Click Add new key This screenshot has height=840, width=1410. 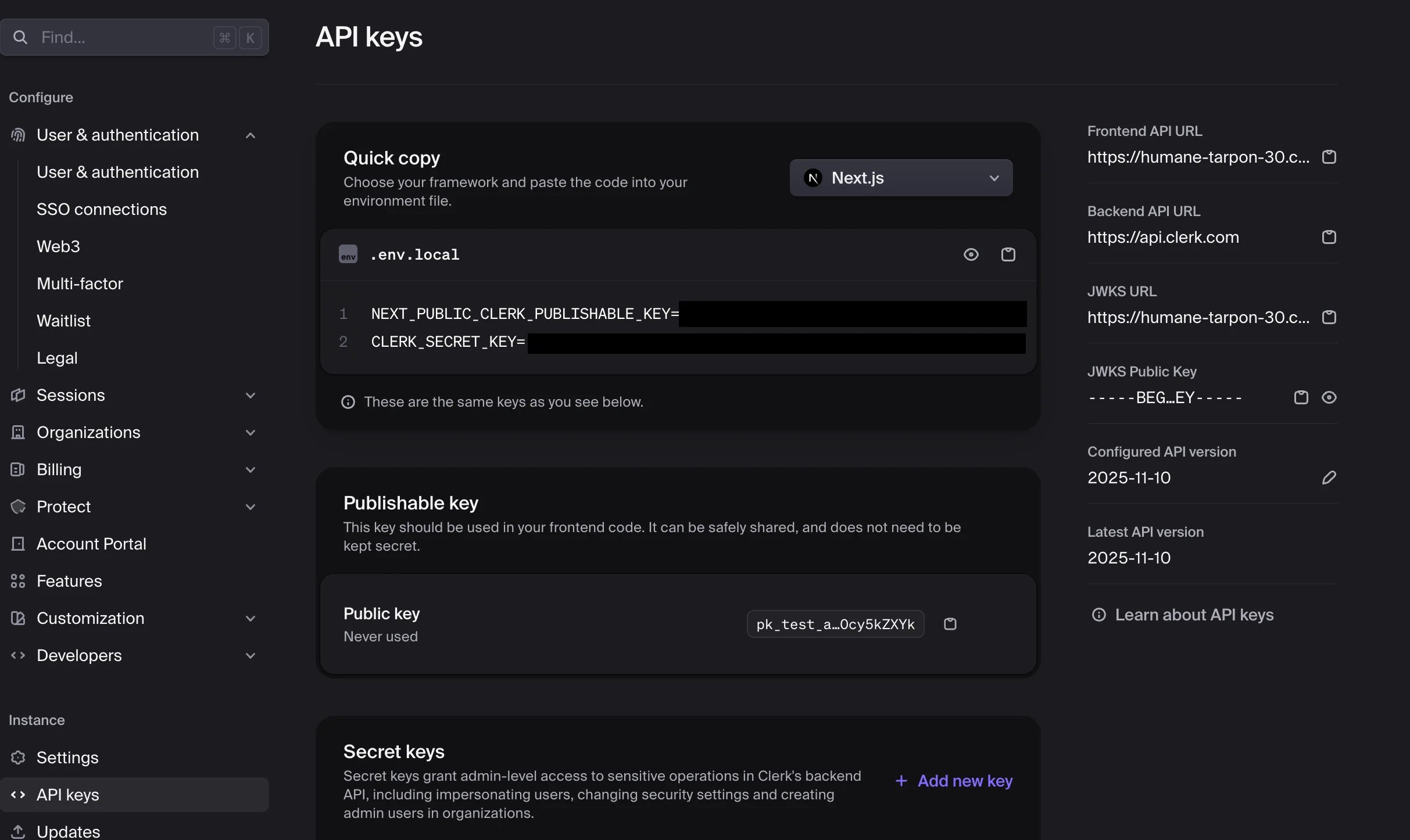point(954,781)
